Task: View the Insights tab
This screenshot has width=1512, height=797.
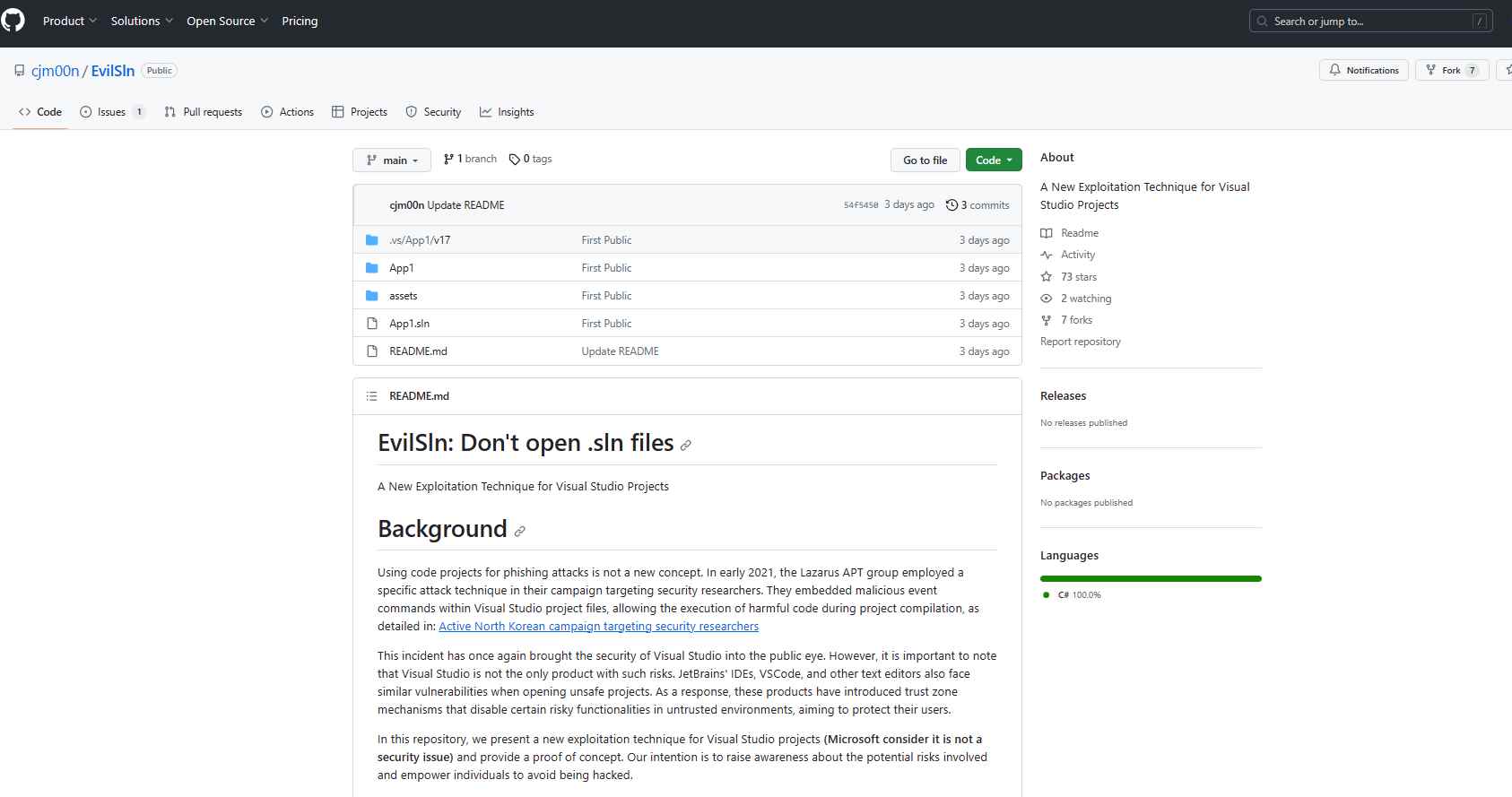Action: click(507, 112)
